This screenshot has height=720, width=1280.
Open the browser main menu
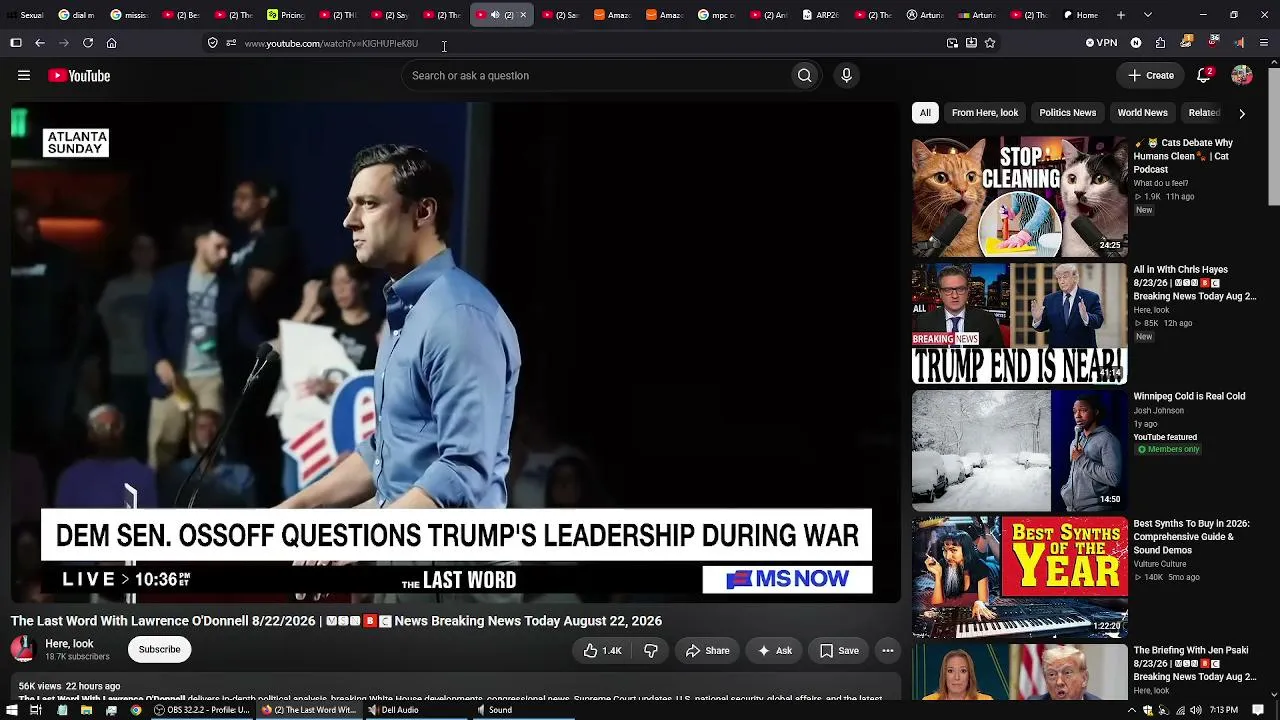(1264, 43)
